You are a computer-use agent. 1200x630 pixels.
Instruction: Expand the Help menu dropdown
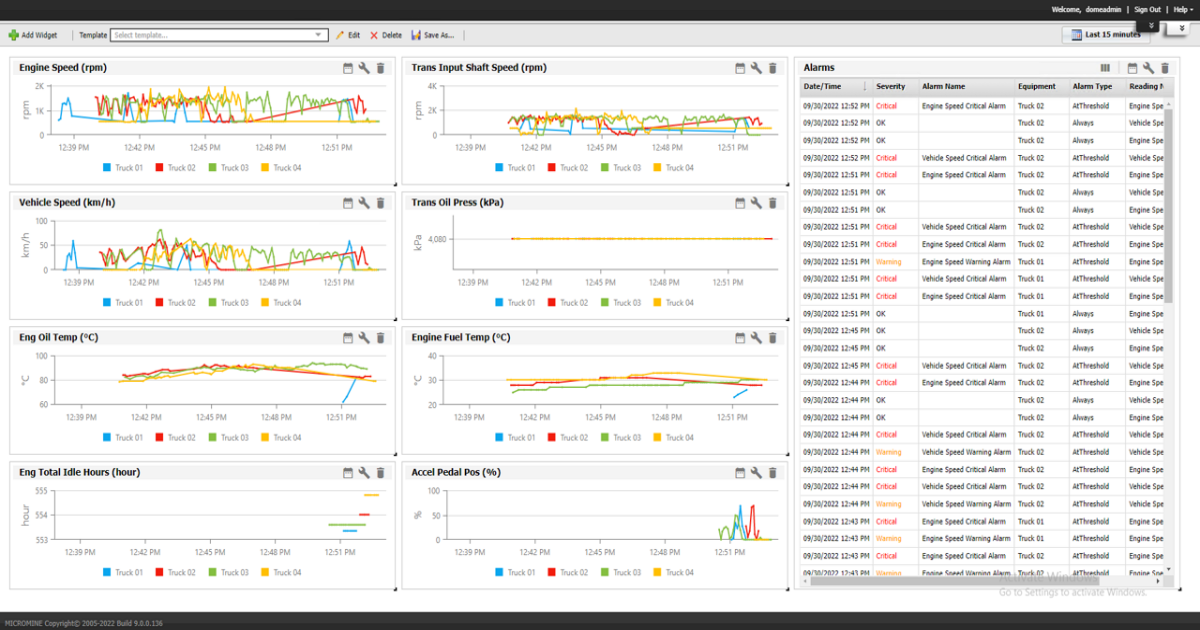(1183, 9)
